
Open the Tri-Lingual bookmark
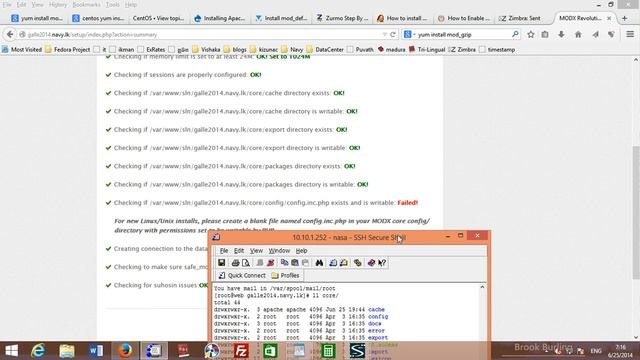point(427,49)
